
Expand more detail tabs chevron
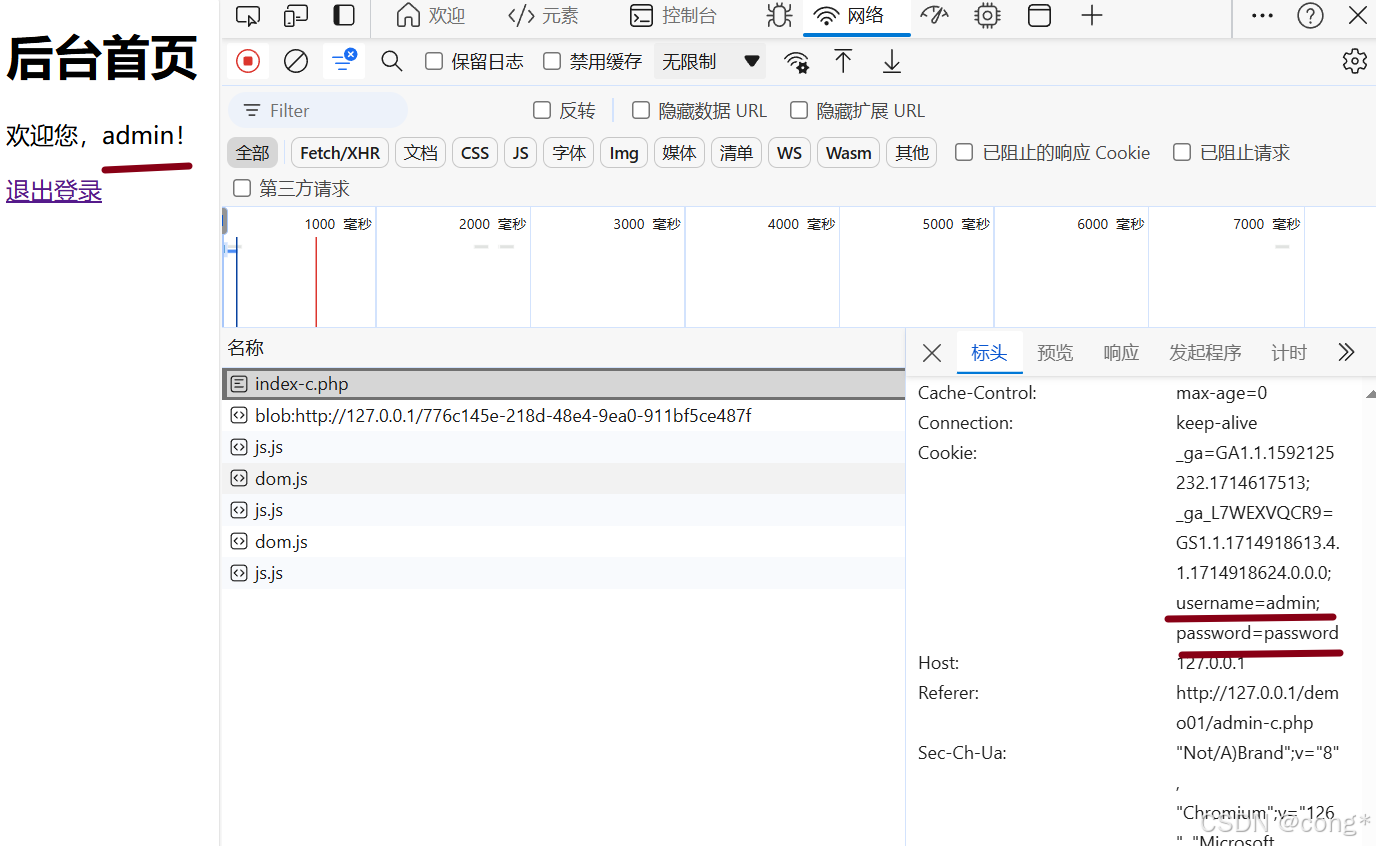pyautogui.click(x=1346, y=352)
